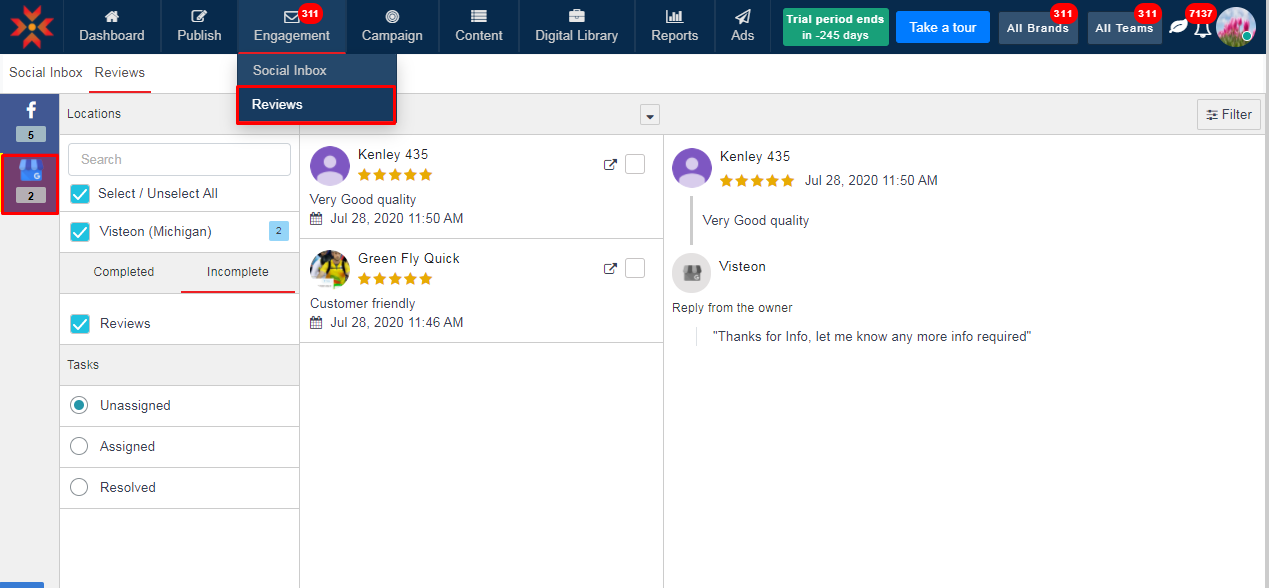Open the All Brands dropdown
Viewport: 1269px width, 588px height.
(1037, 28)
